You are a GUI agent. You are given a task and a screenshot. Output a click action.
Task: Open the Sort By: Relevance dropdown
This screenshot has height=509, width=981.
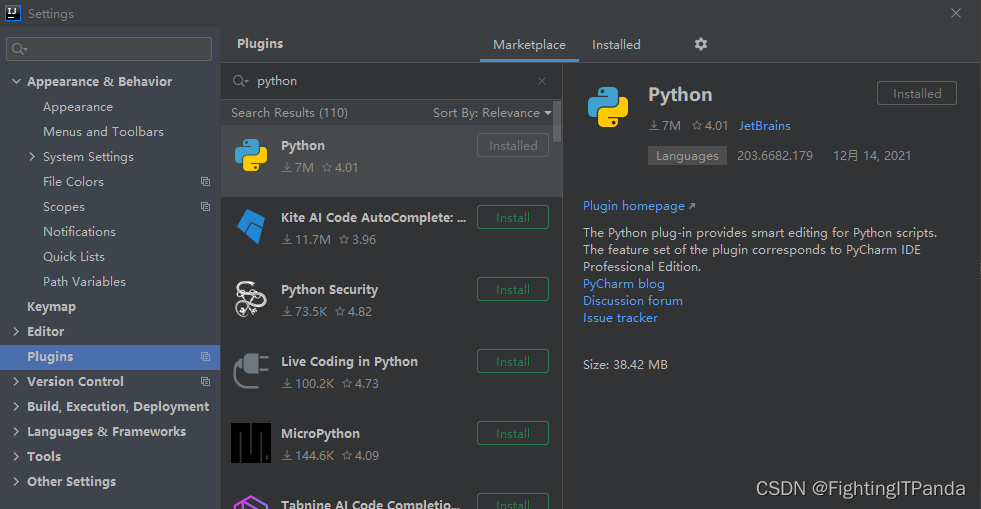pyautogui.click(x=492, y=113)
